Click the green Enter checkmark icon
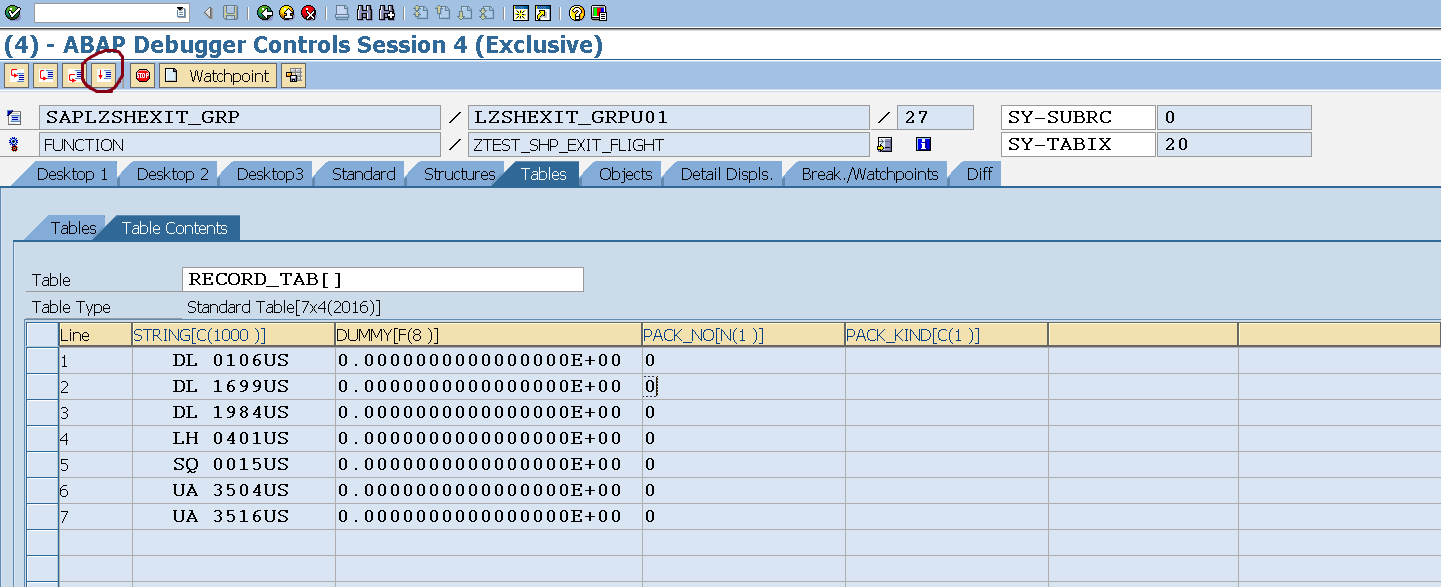This screenshot has height=587, width=1441. [x=13, y=13]
